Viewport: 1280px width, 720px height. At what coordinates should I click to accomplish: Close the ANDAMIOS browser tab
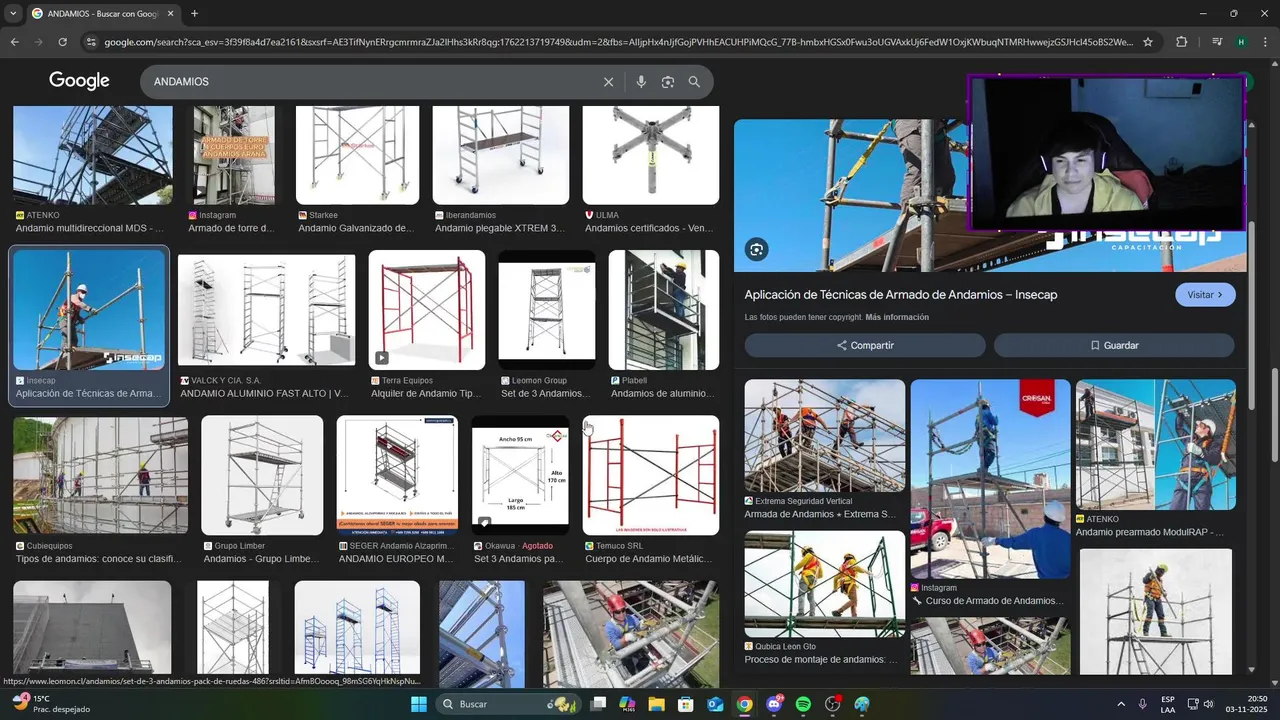[170, 14]
